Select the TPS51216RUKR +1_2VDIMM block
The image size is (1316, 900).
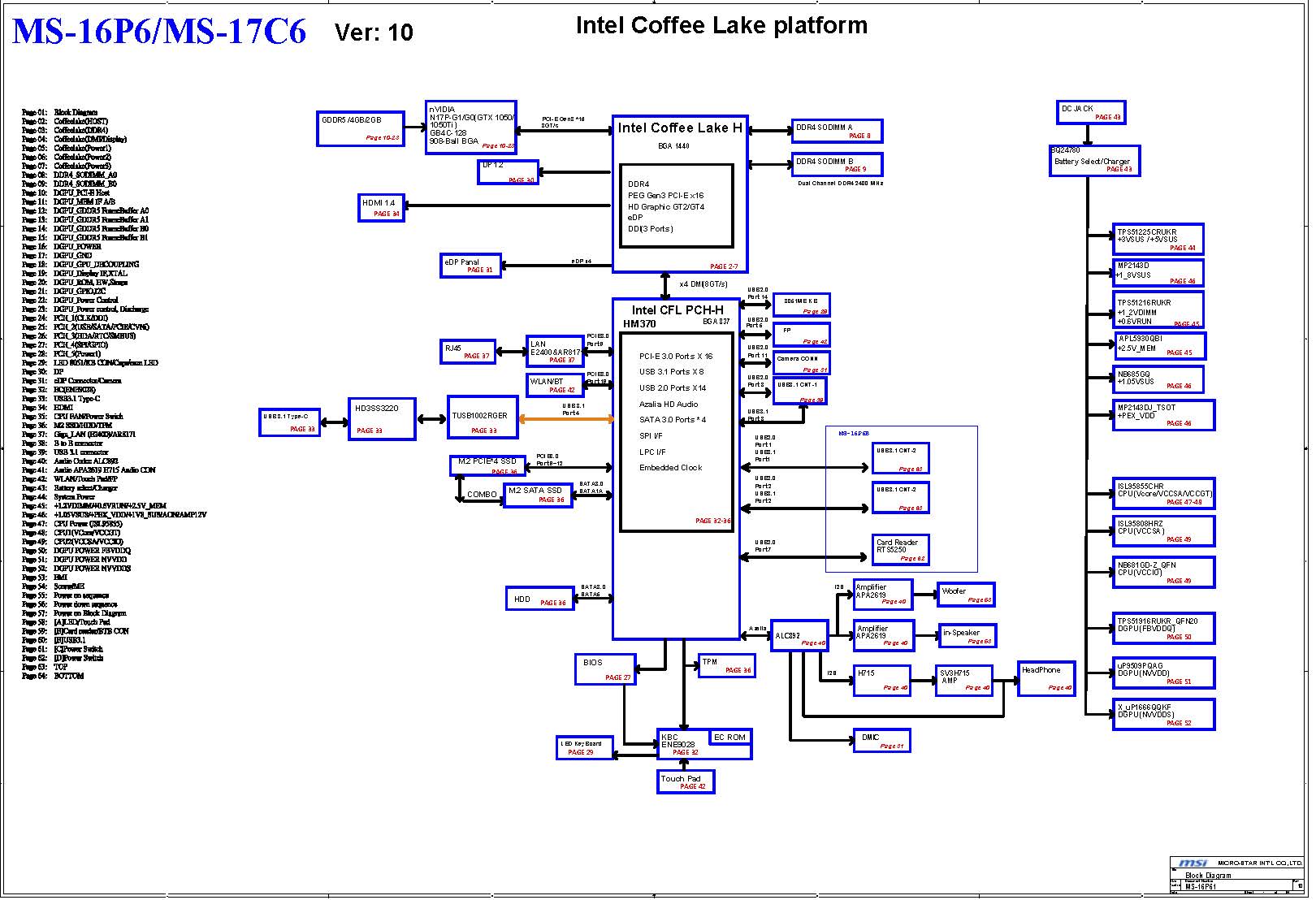pyautogui.click(x=1158, y=311)
